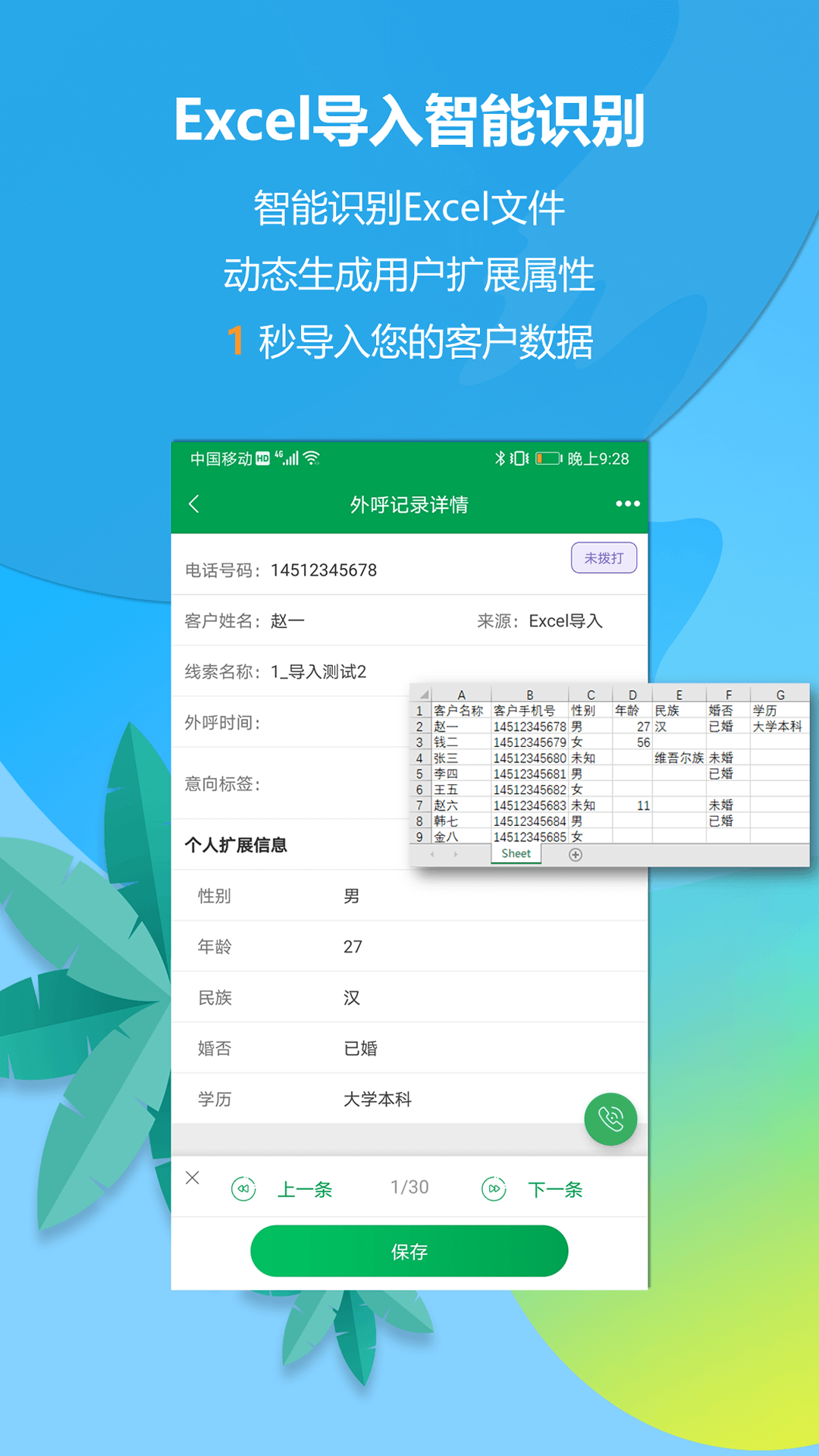This screenshot has width=819, height=1456.
Task: Tap the 学历 value 大学本科 in the details
Action: click(x=378, y=1100)
